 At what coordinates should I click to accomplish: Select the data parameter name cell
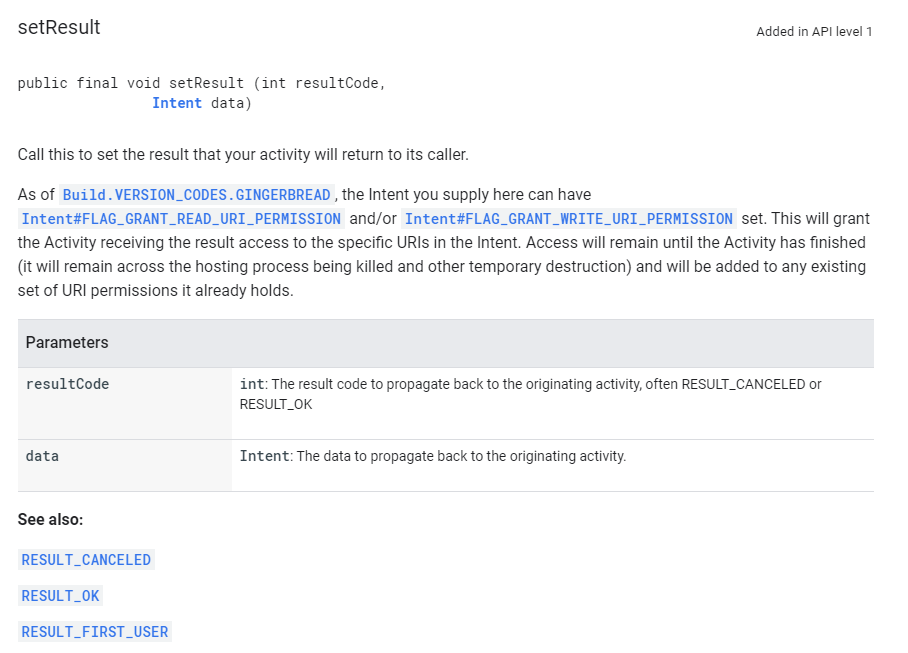click(x=42, y=456)
